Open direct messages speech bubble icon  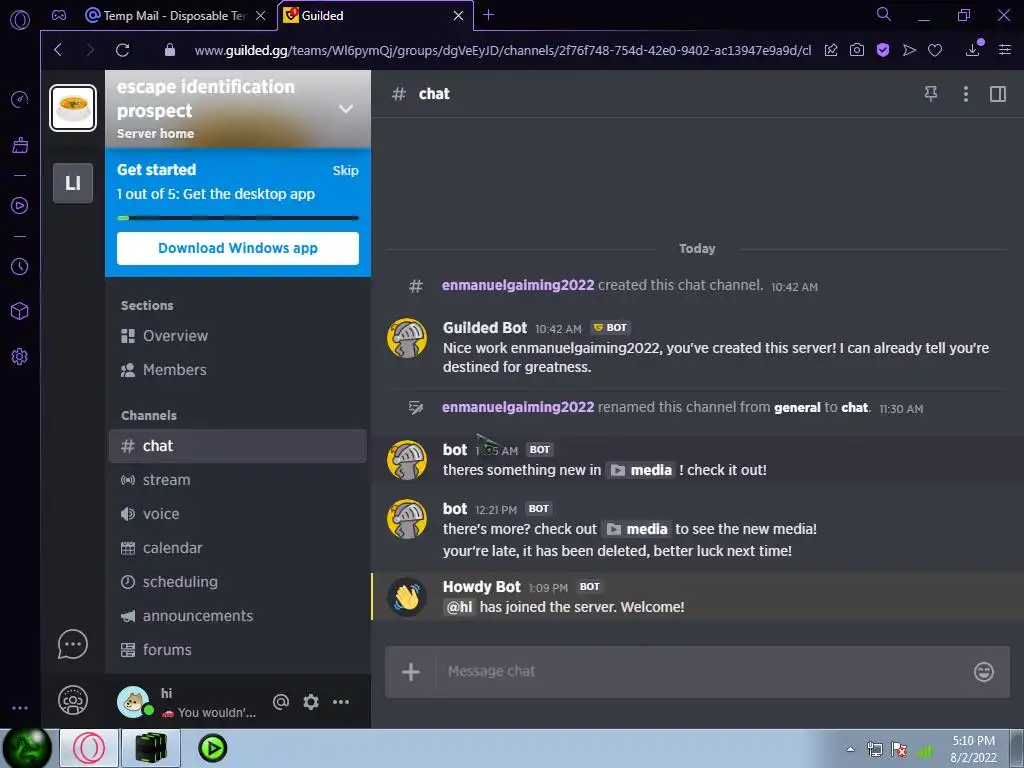click(72, 645)
